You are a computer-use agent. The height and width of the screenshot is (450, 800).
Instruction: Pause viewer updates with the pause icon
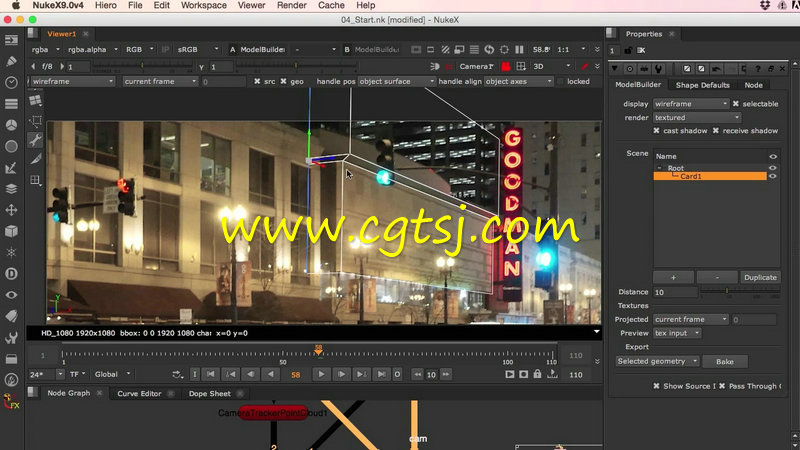[x=519, y=49]
